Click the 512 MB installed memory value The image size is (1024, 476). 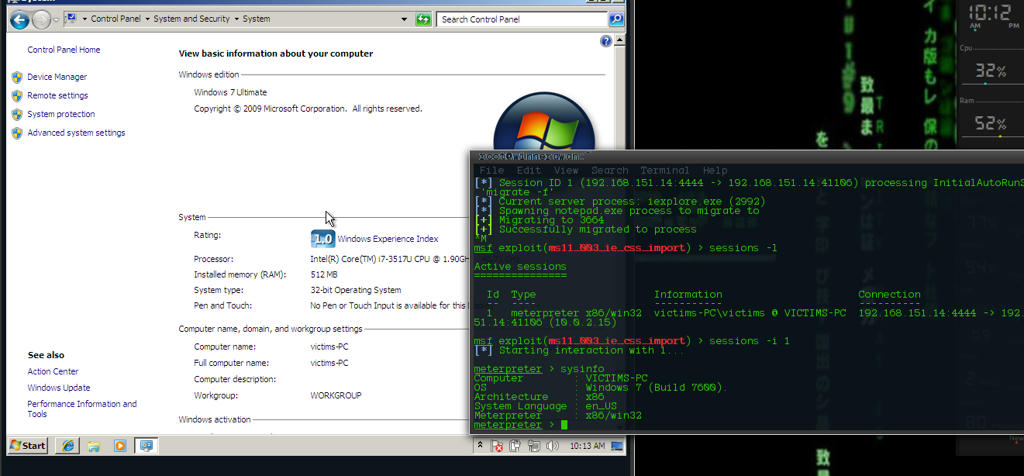[x=324, y=274]
